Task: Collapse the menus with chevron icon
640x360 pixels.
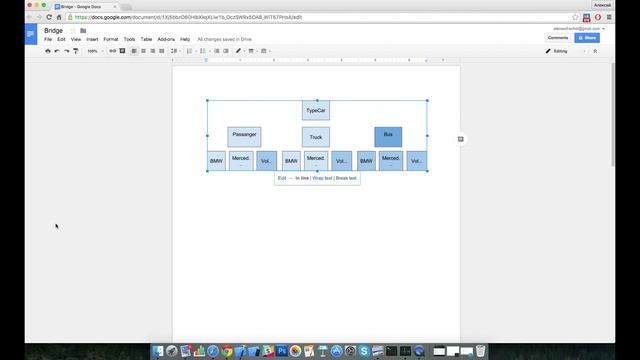Action: [595, 51]
